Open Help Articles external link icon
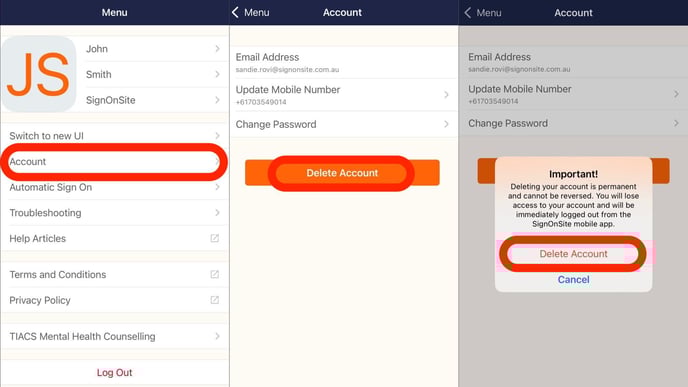Screen dimensions: 688x387 pos(215,238)
